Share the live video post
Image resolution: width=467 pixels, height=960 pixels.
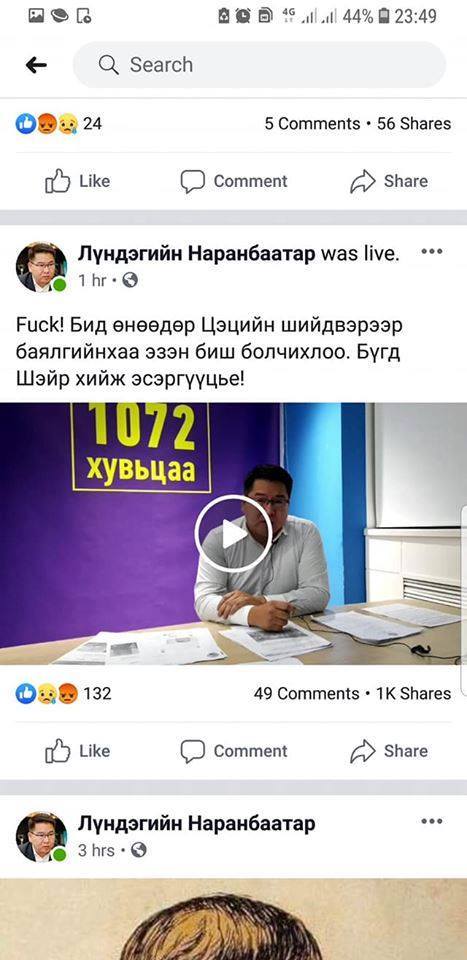[389, 751]
